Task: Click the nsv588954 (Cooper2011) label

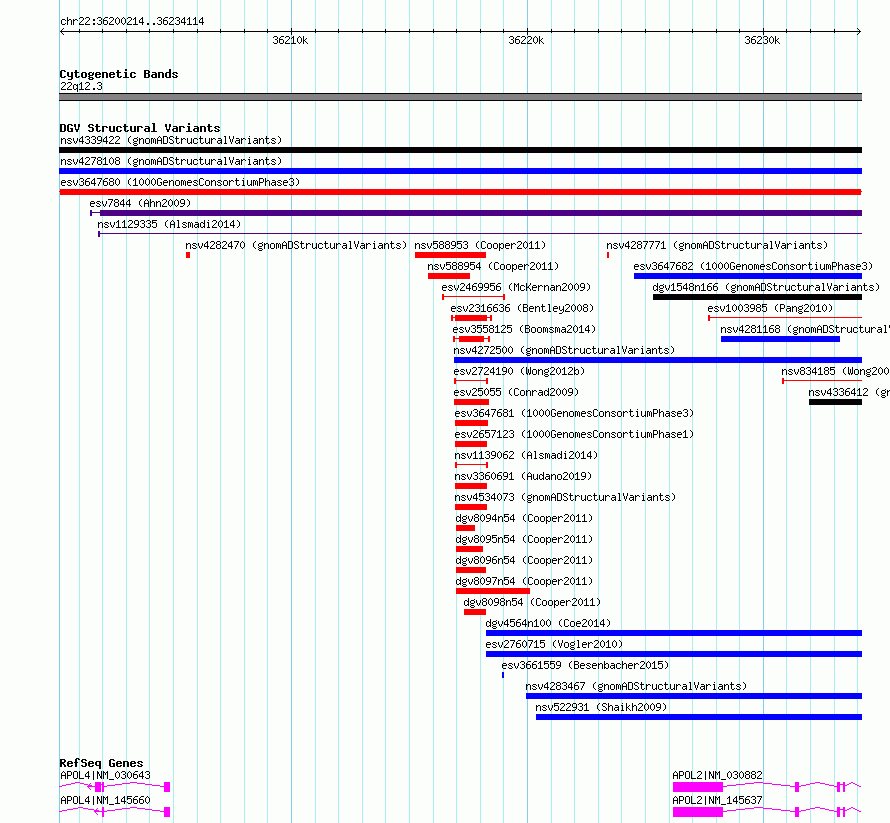Action: [x=493, y=266]
